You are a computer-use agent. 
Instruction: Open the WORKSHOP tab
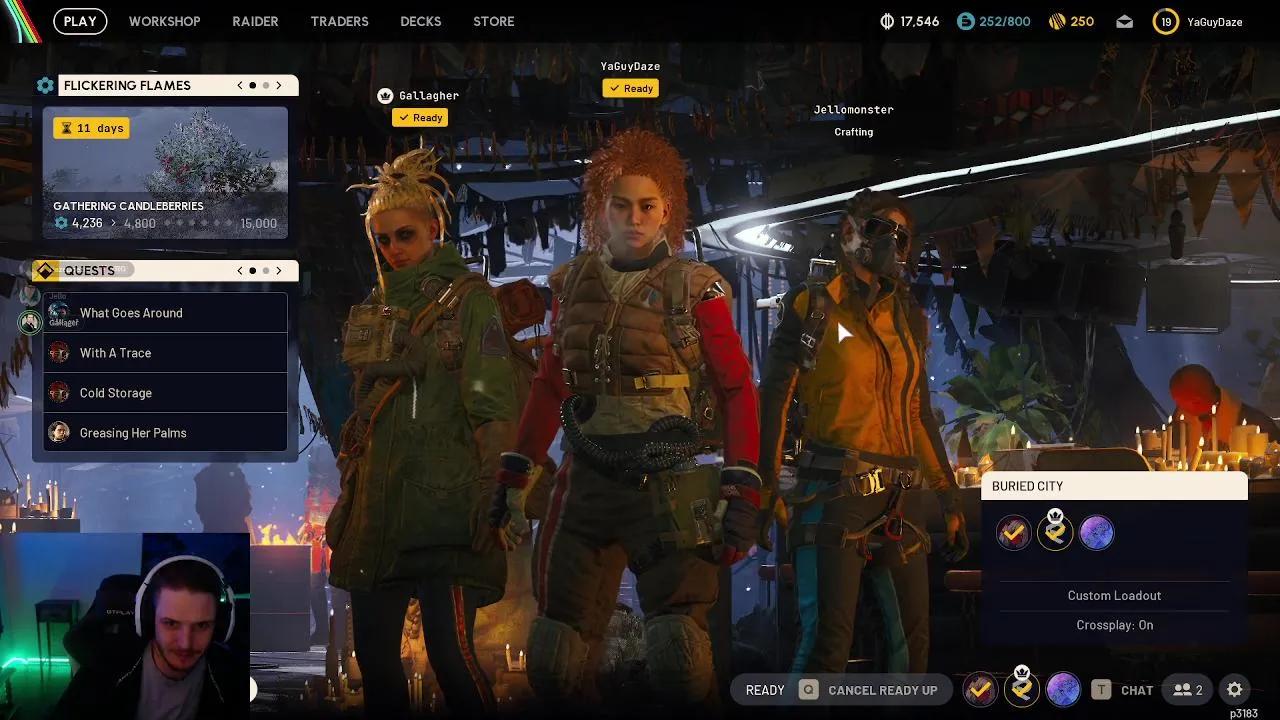tap(164, 21)
